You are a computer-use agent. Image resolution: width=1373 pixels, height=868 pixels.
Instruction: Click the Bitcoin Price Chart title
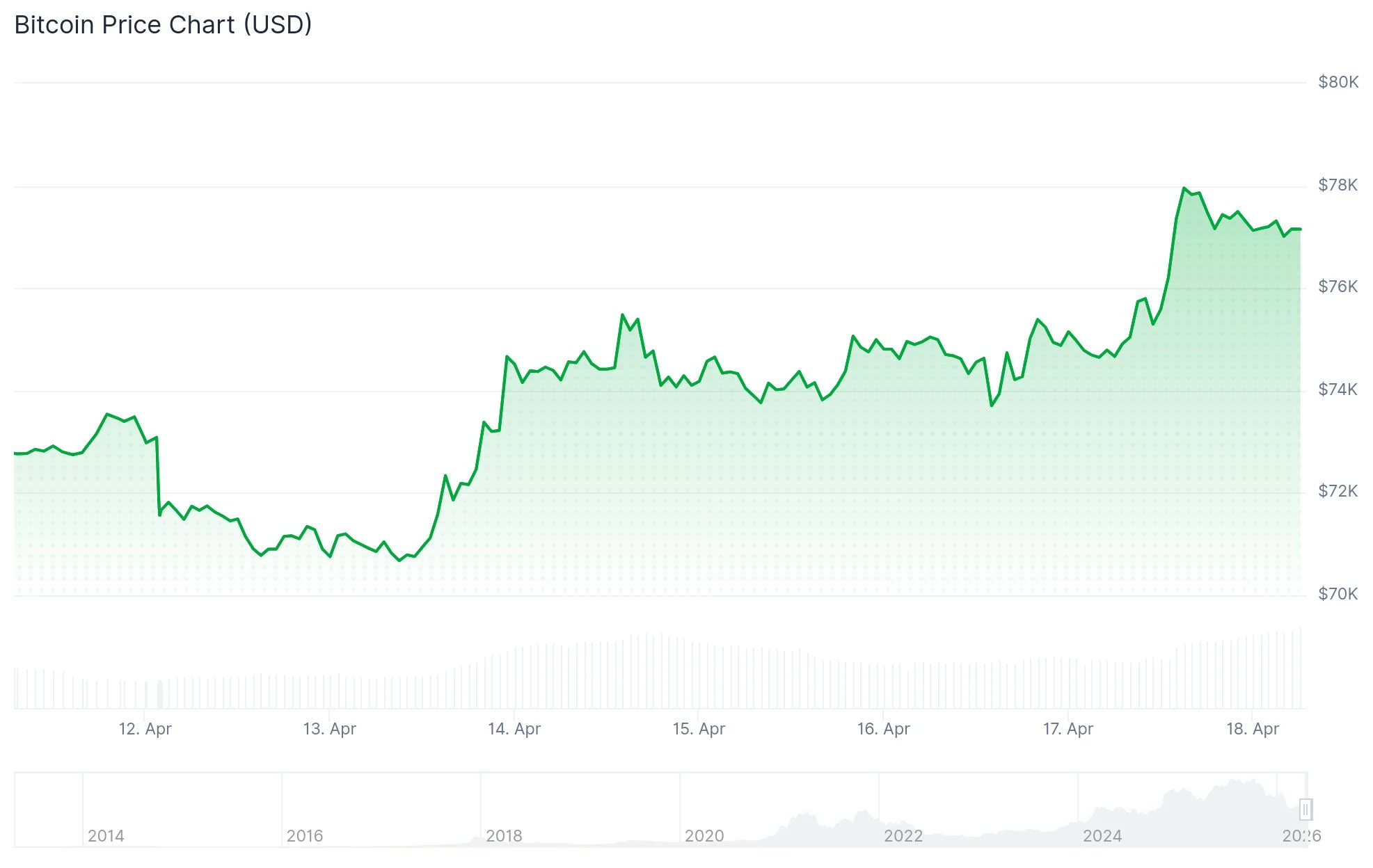point(163,25)
